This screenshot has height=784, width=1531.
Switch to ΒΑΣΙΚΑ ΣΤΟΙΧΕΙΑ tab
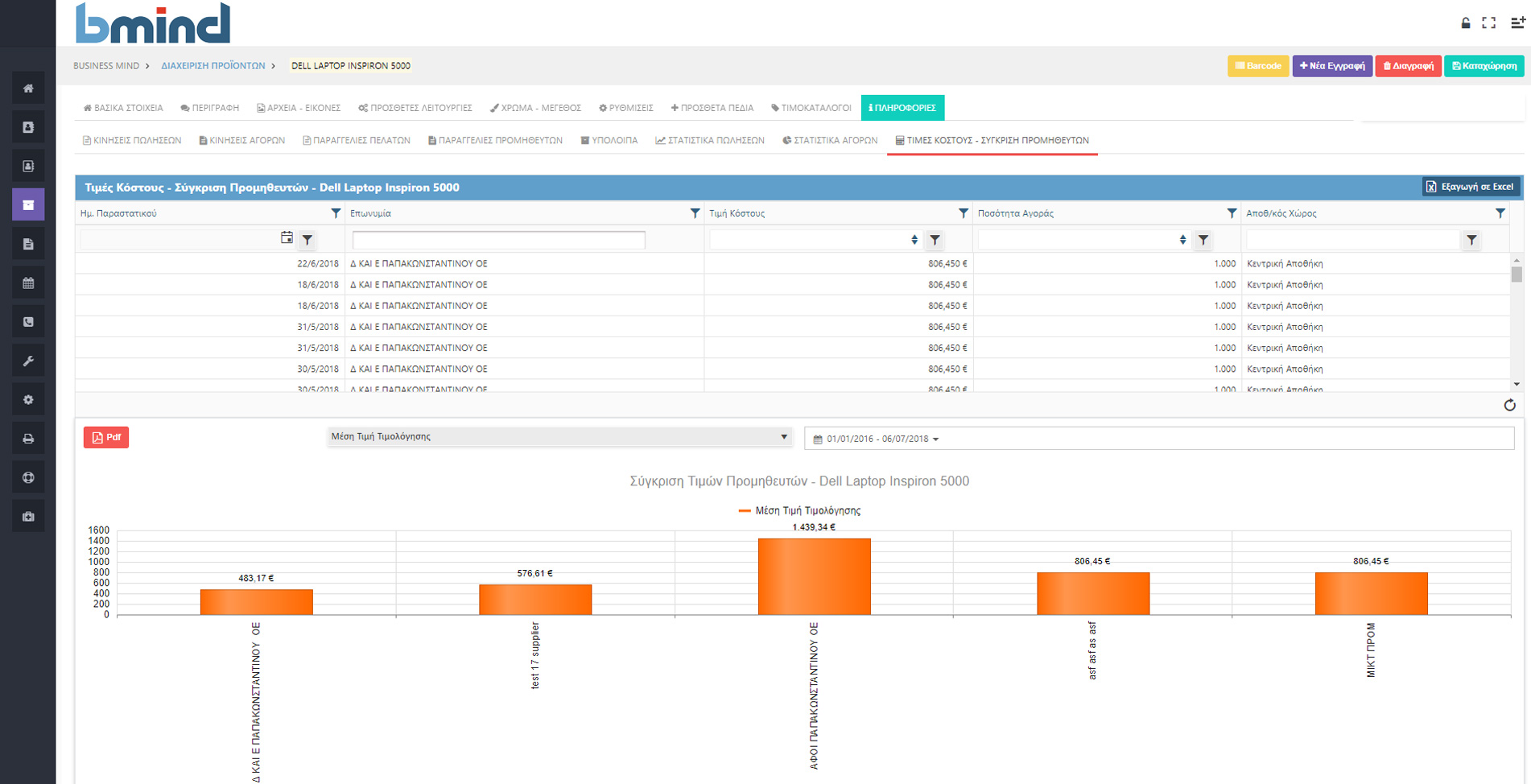pos(123,108)
